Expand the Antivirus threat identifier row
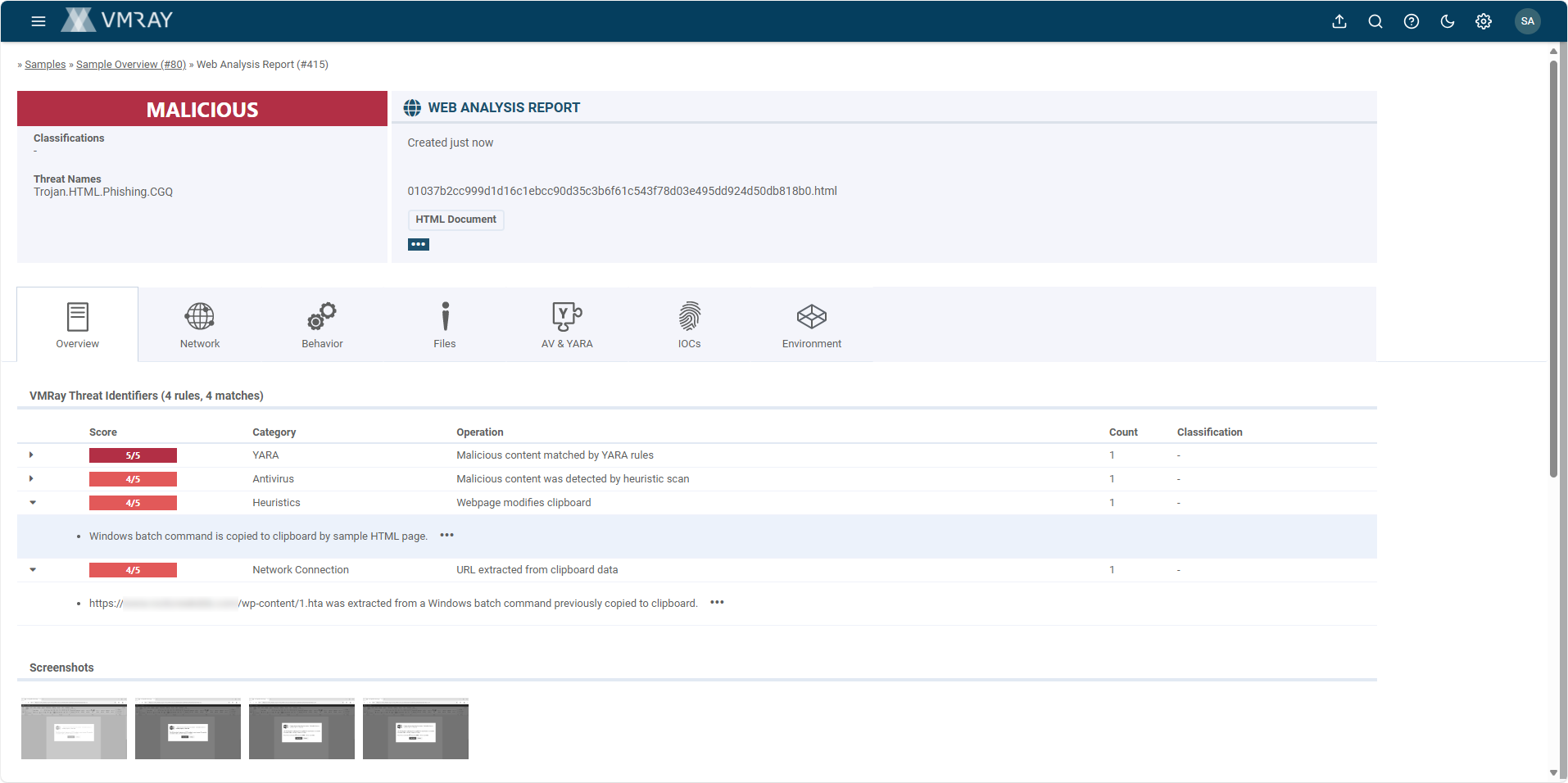Viewport: 1568px width, 783px height. click(x=31, y=478)
